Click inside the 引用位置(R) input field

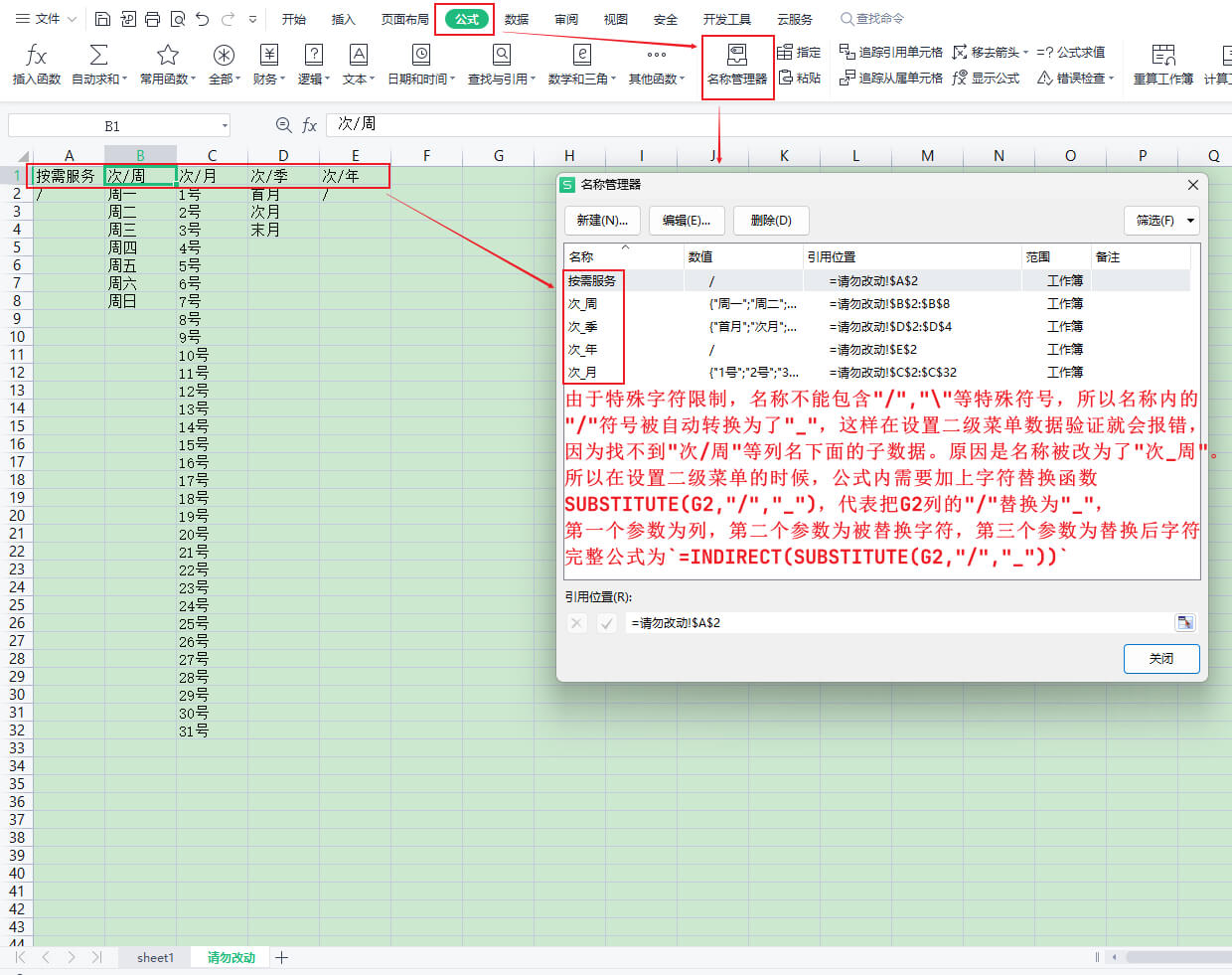[x=894, y=622]
